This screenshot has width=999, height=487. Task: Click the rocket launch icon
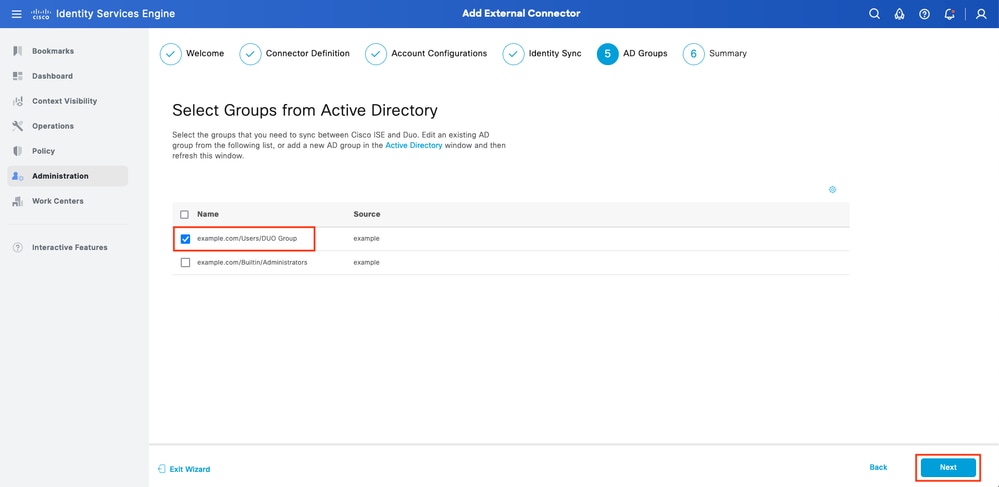coord(900,14)
